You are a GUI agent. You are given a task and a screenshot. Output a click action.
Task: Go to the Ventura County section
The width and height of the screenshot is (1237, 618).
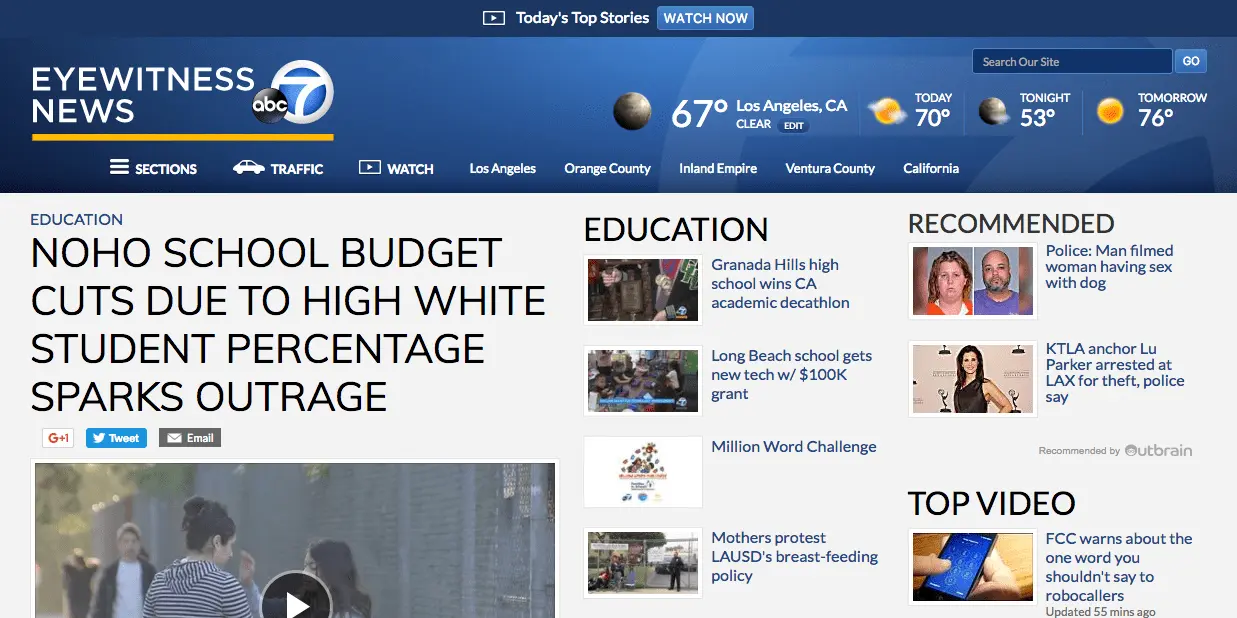click(830, 168)
